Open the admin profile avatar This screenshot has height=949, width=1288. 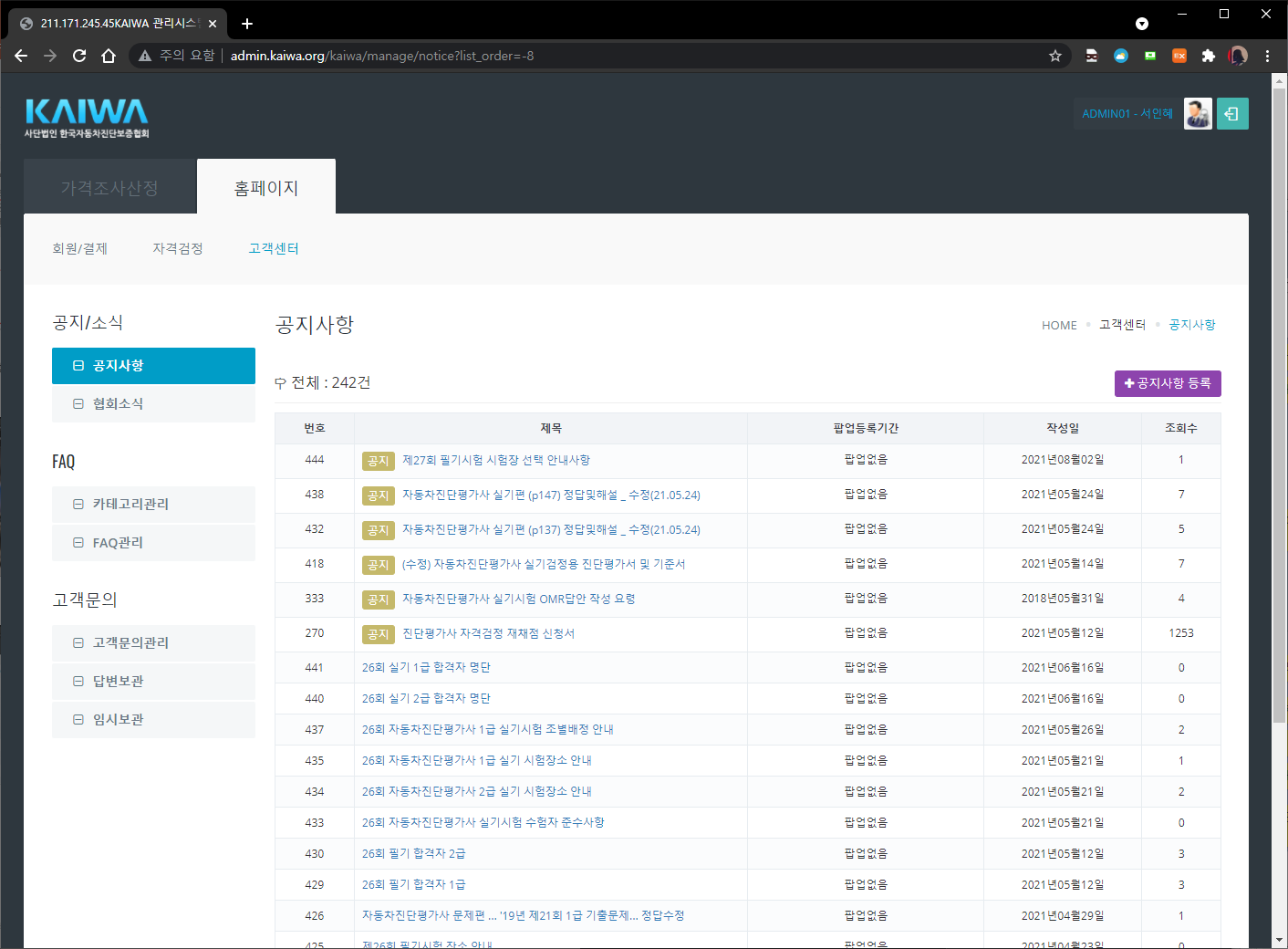1198,114
